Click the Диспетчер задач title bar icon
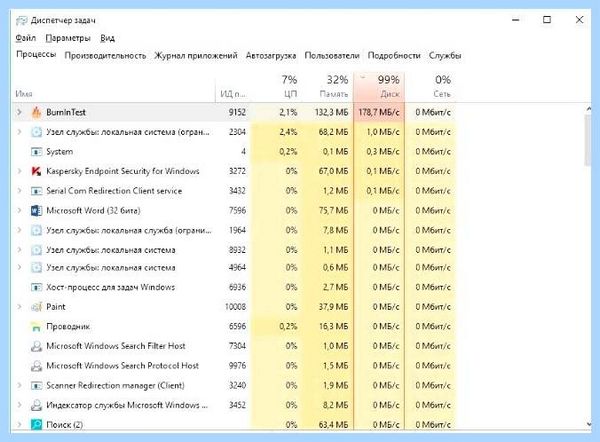The height and width of the screenshot is (442, 600). [22, 20]
